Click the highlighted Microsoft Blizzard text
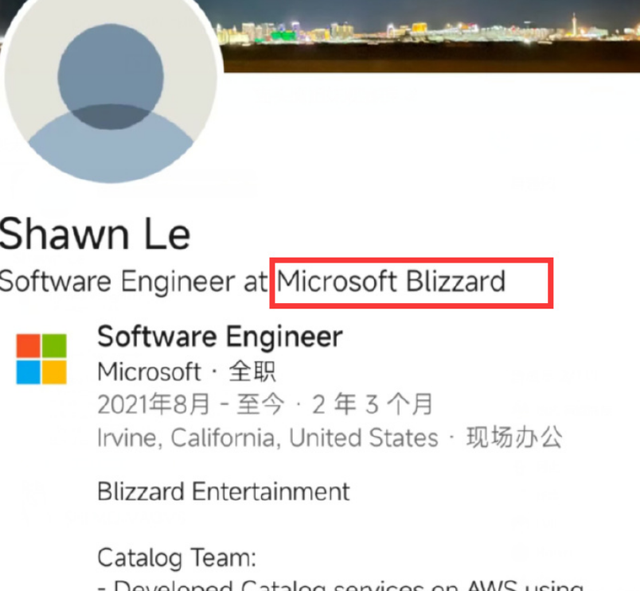 [x=391, y=282]
